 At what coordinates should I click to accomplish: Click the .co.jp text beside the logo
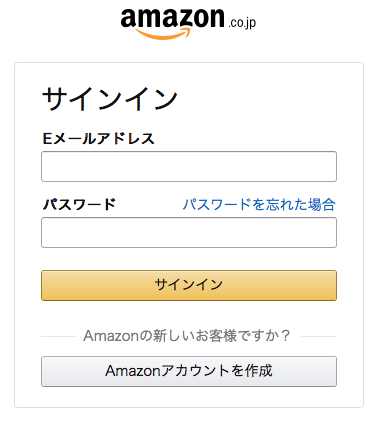242,23
